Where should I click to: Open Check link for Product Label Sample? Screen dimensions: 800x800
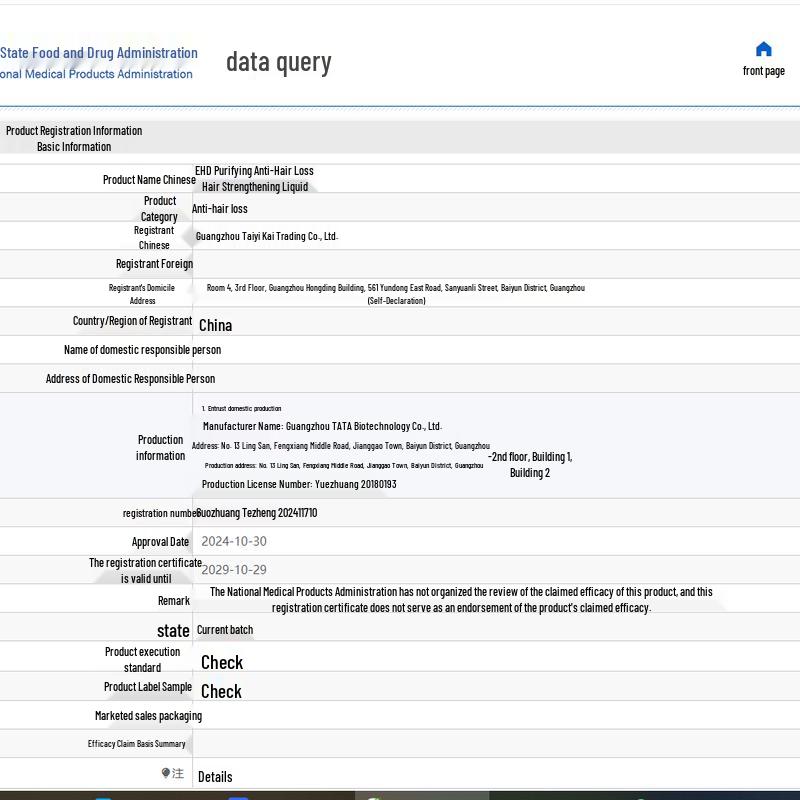221,691
